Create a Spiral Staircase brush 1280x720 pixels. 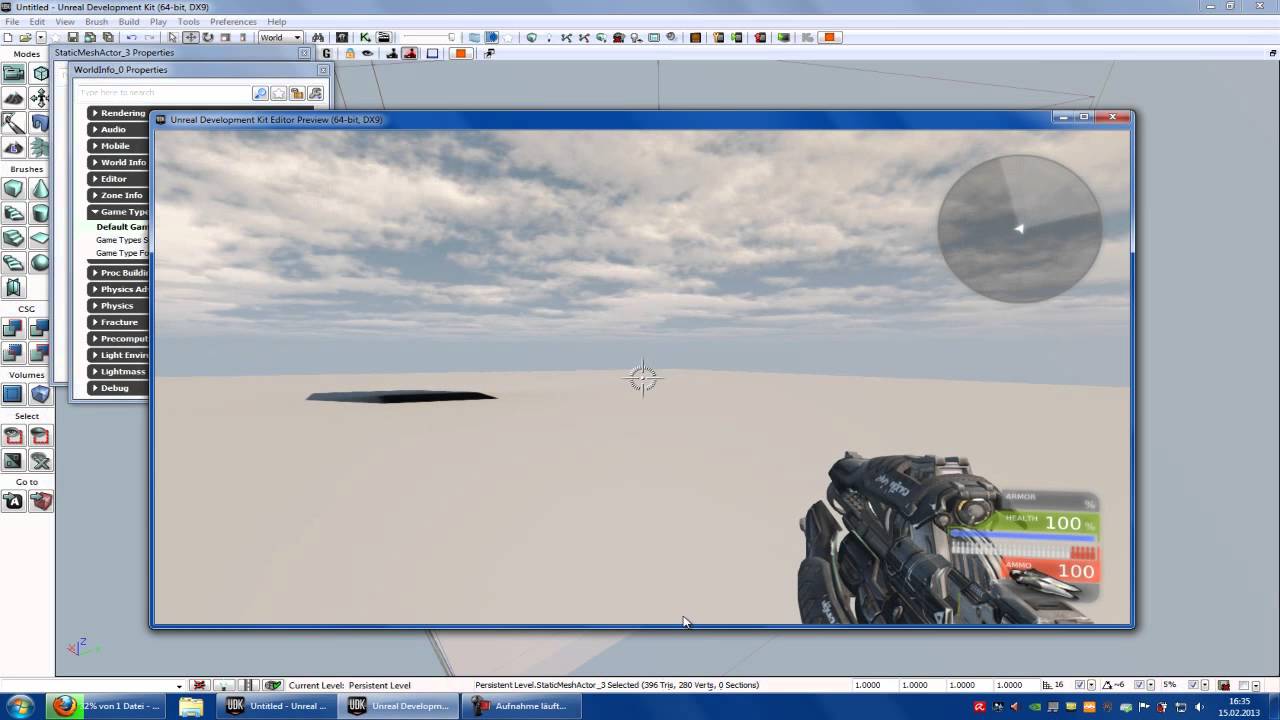[x=13, y=263]
